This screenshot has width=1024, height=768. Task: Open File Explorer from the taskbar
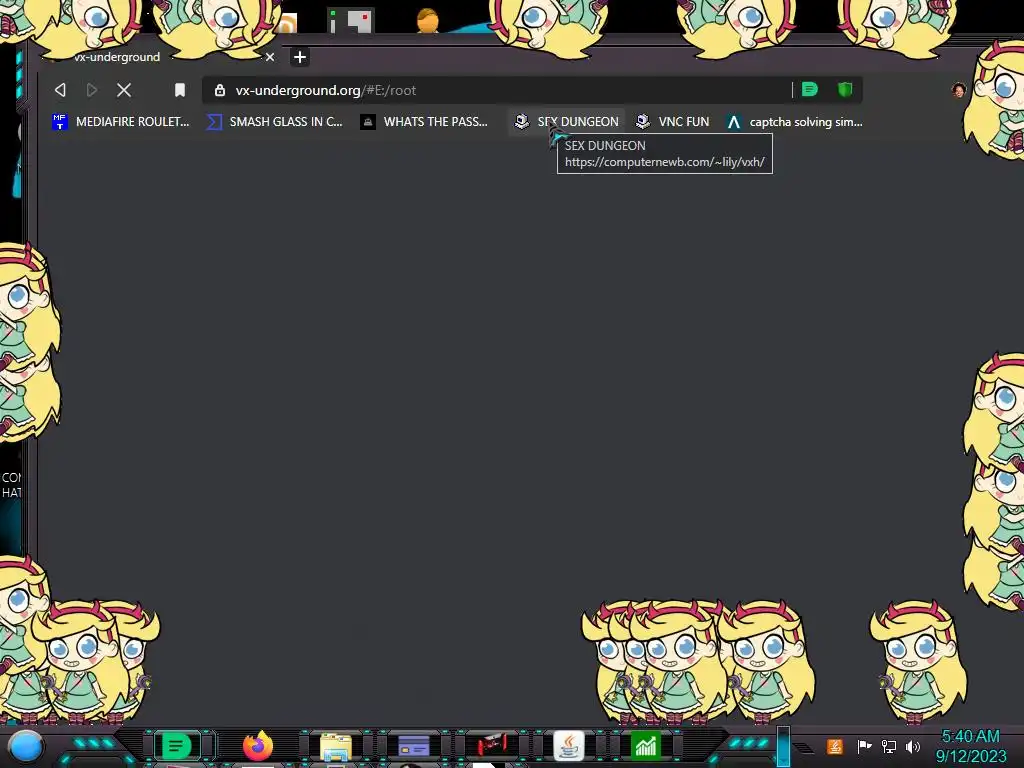click(x=336, y=746)
